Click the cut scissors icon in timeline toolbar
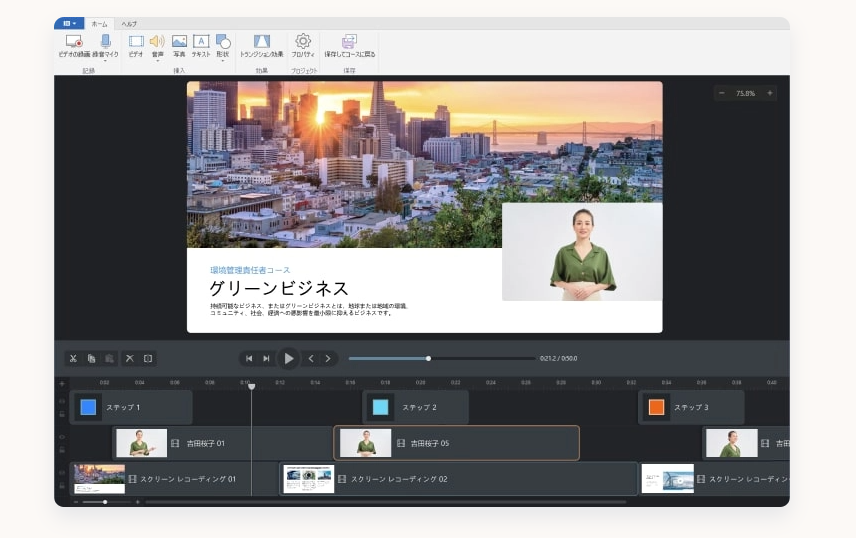 click(74, 358)
